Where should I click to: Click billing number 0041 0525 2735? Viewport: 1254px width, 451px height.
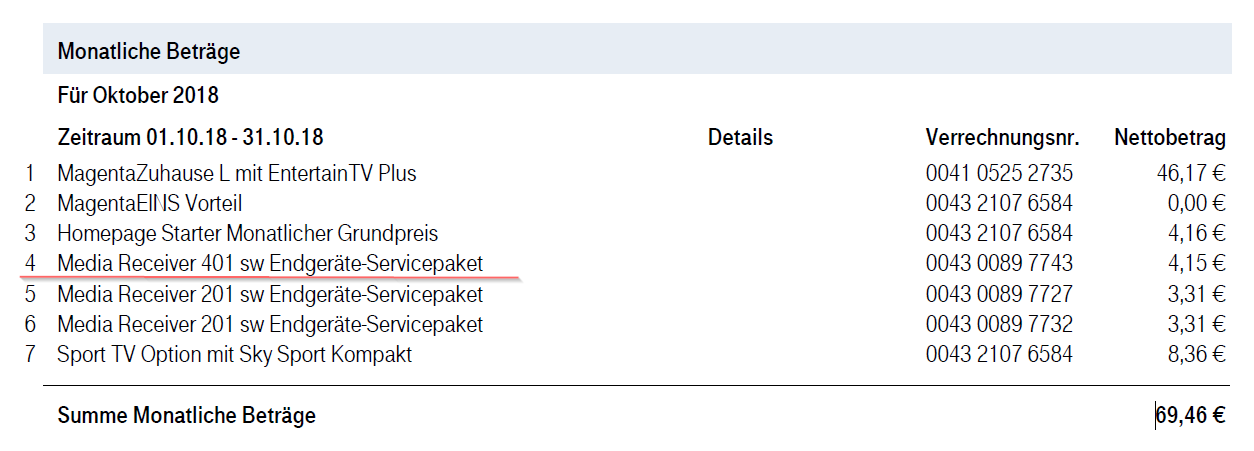999,174
